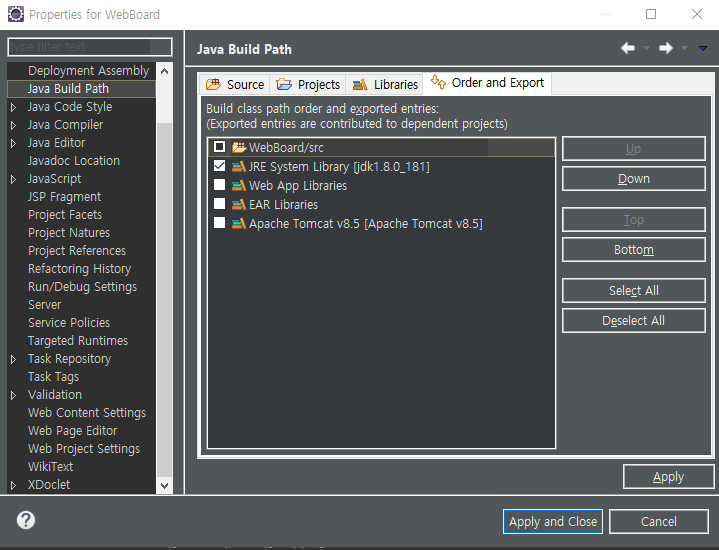This screenshot has width=719, height=550.
Task: Click the Bottom button
Action: 634,250
